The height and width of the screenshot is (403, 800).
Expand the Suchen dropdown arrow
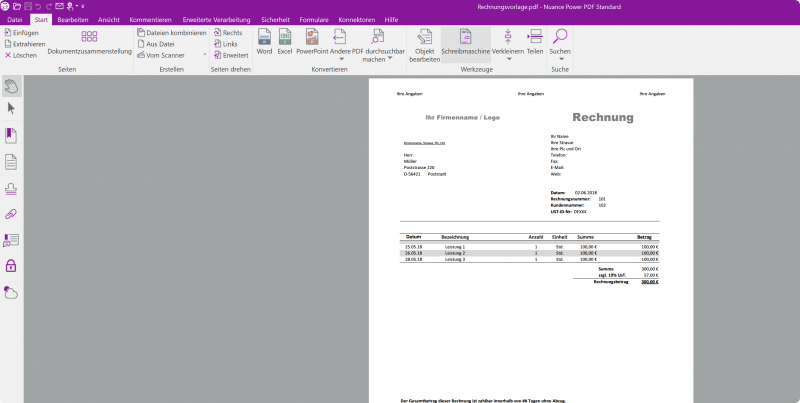(x=561, y=59)
